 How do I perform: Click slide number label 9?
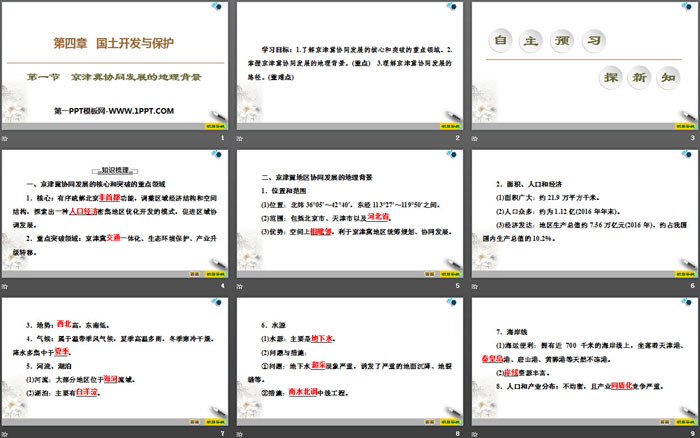tap(692, 434)
